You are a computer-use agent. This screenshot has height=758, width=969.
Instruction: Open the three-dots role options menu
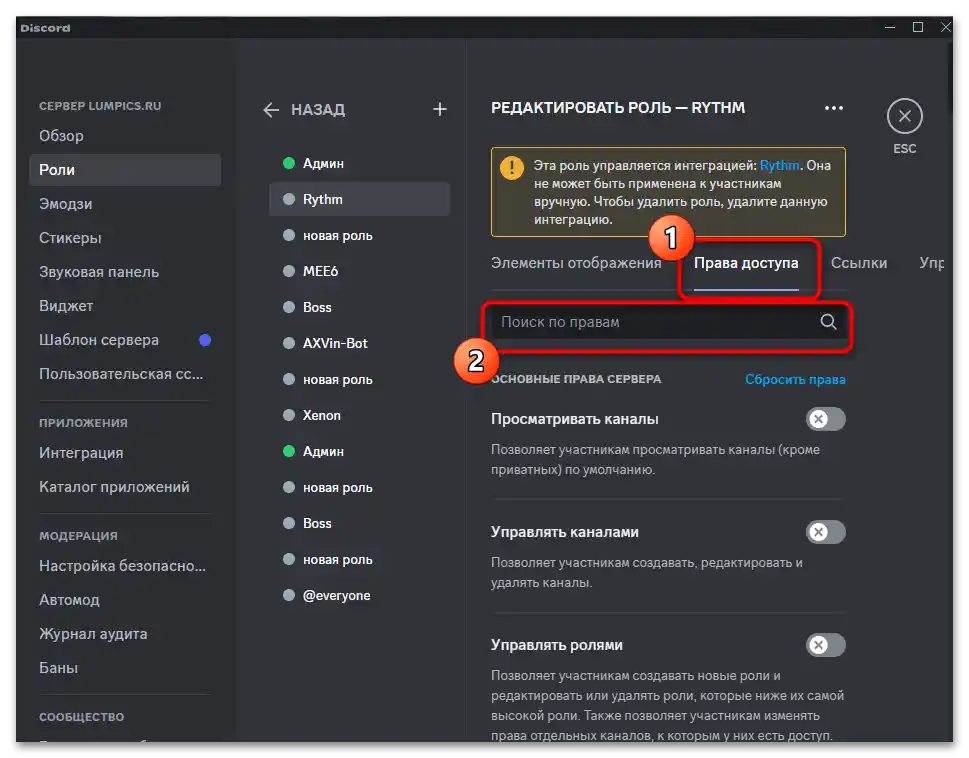pyautogui.click(x=833, y=108)
